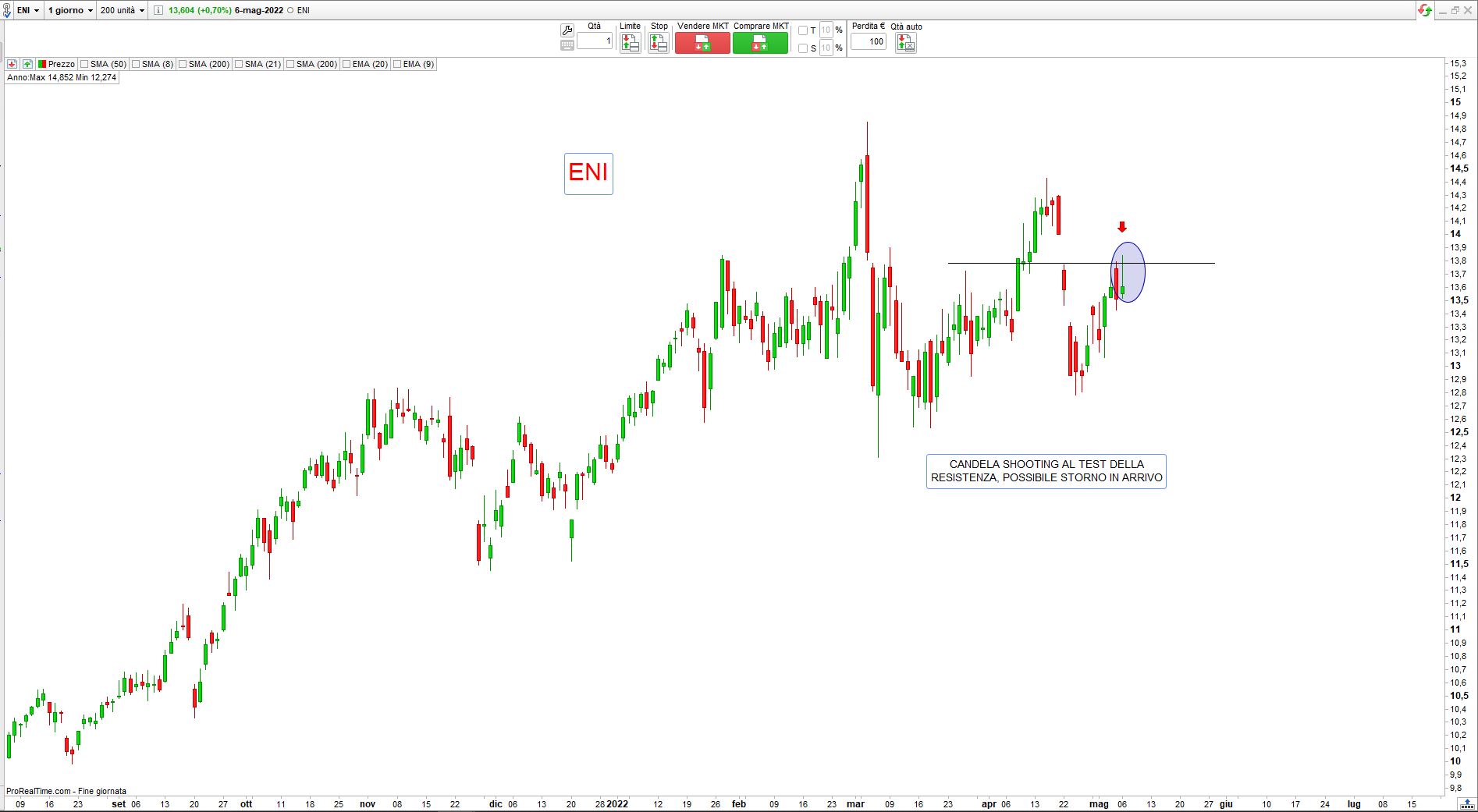Select the CANDELA SHOOTING annotation text box
Viewport: 1478px width, 812px height.
[1046, 471]
